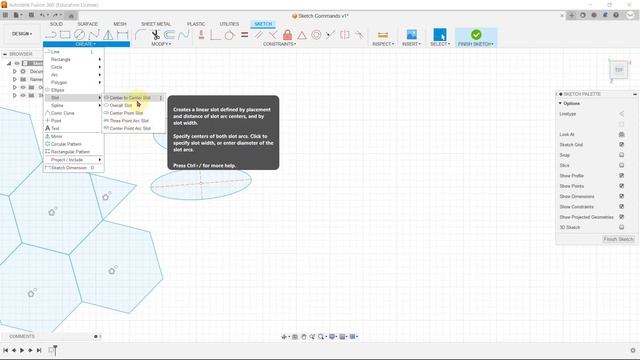Toggle Show Projected Geometries checkbox
The height and width of the screenshot is (360, 640).
(622, 217)
